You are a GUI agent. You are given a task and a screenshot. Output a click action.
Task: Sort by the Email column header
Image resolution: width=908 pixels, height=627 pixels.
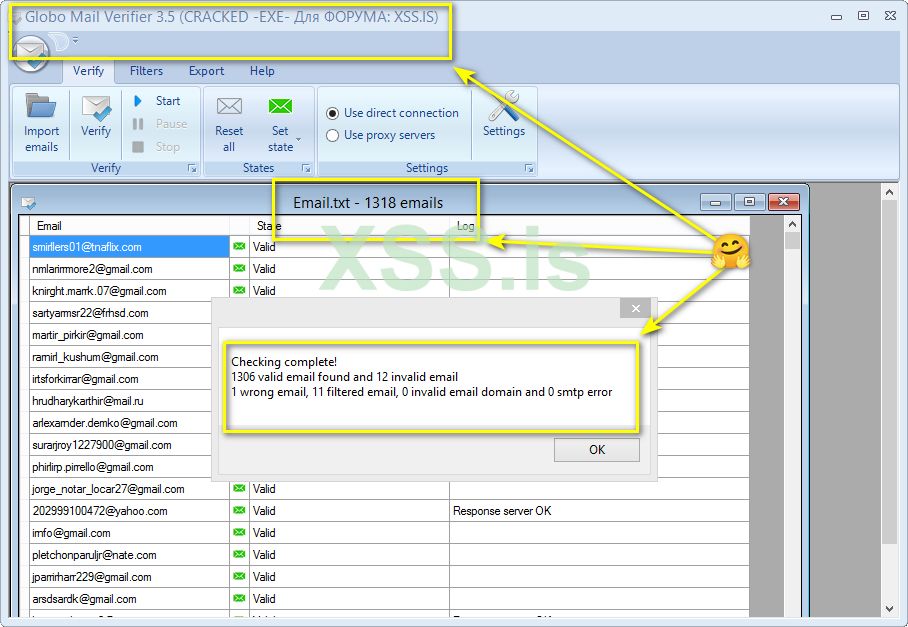(130, 226)
